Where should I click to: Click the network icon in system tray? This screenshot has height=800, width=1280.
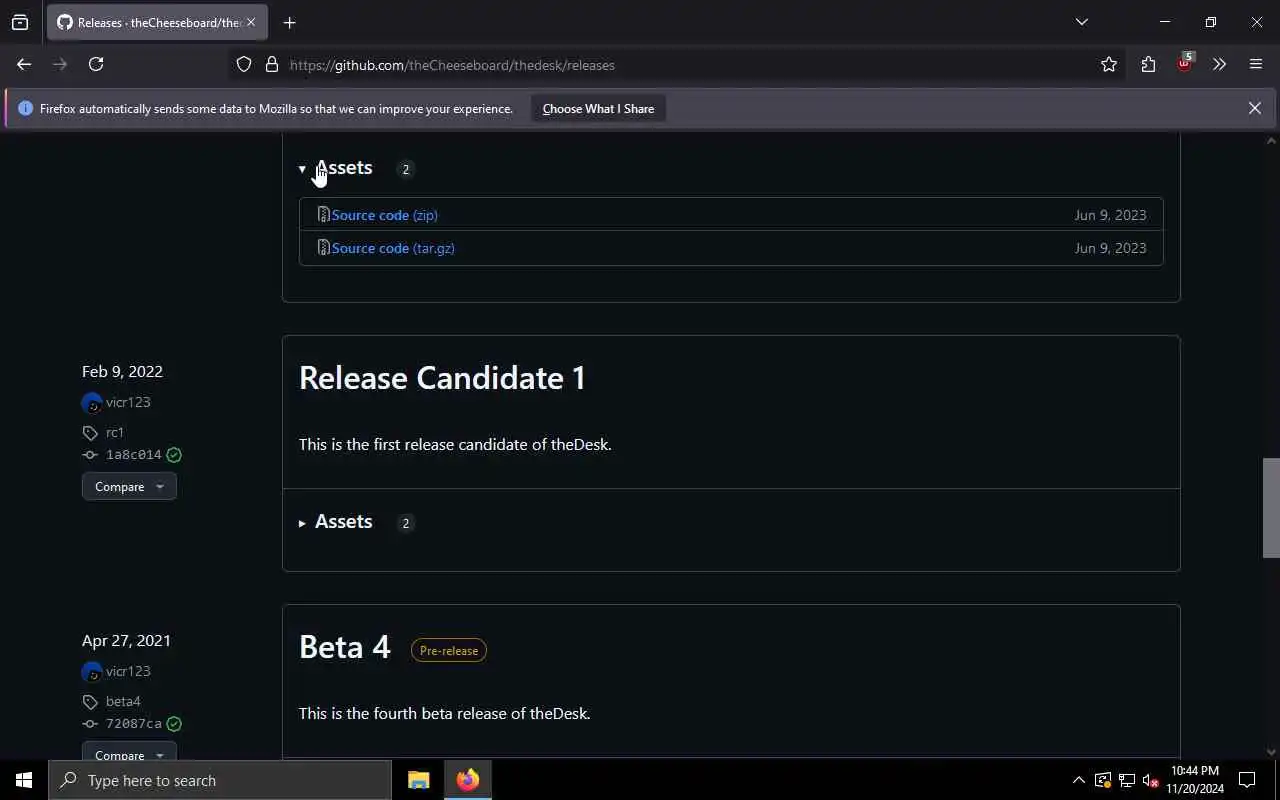coord(1126,780)
